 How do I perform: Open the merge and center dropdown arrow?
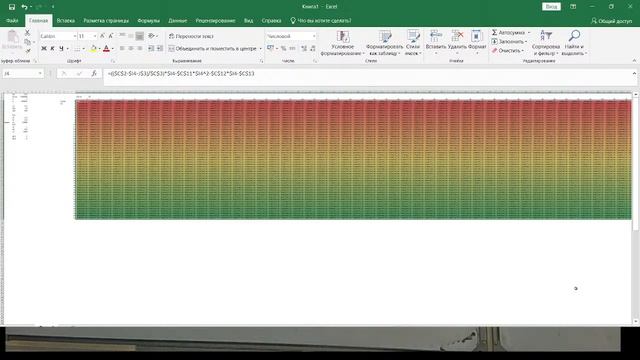(260, 49)
